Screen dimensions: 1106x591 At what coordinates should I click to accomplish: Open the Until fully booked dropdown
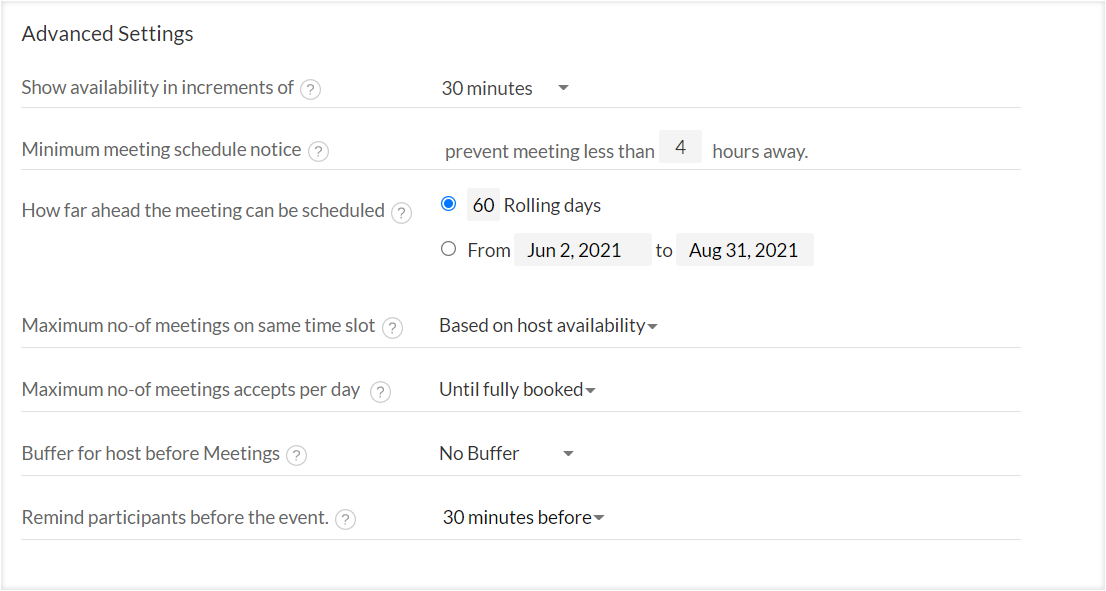517,389
